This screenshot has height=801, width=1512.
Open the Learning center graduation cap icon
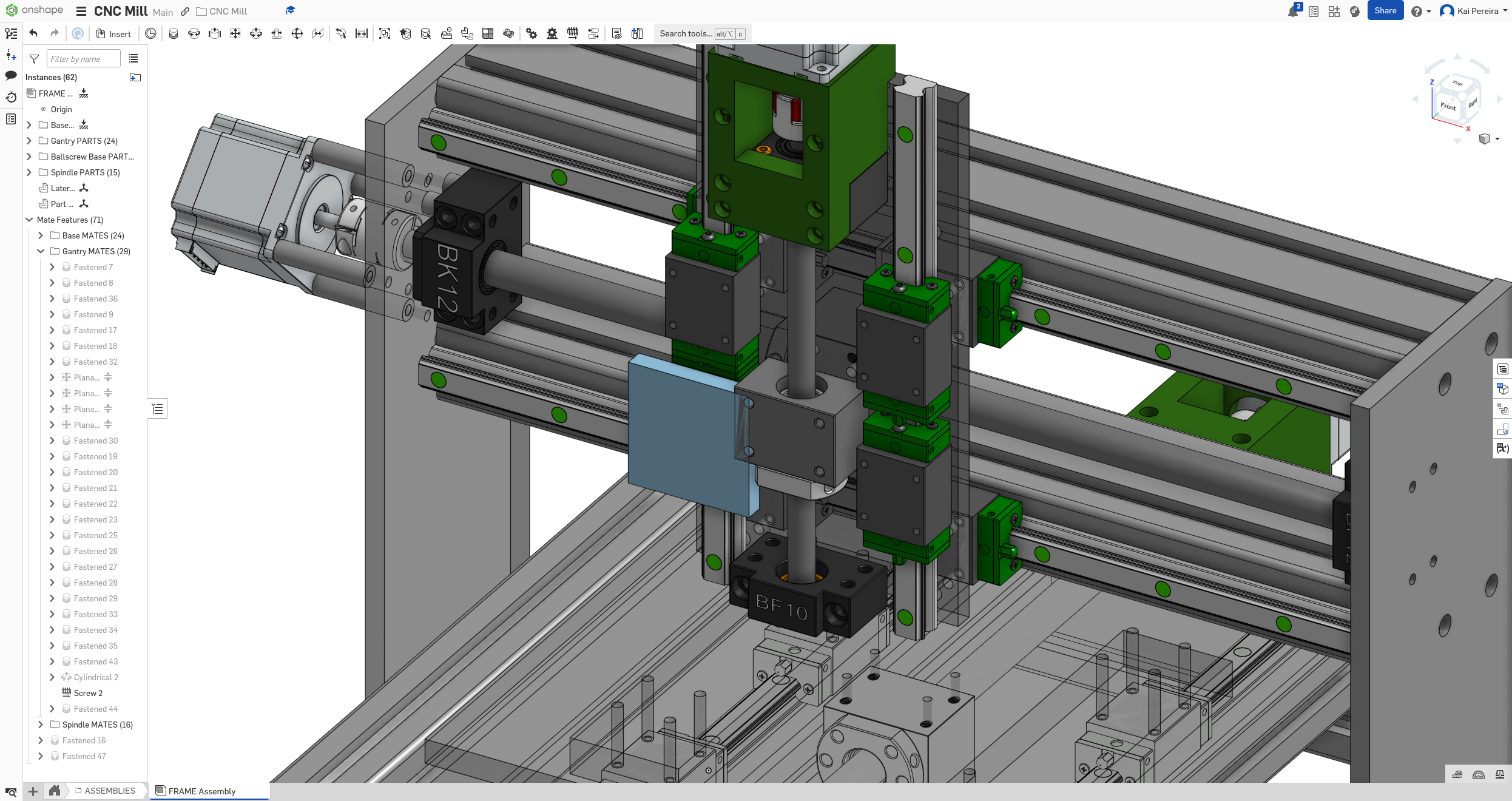290,10
